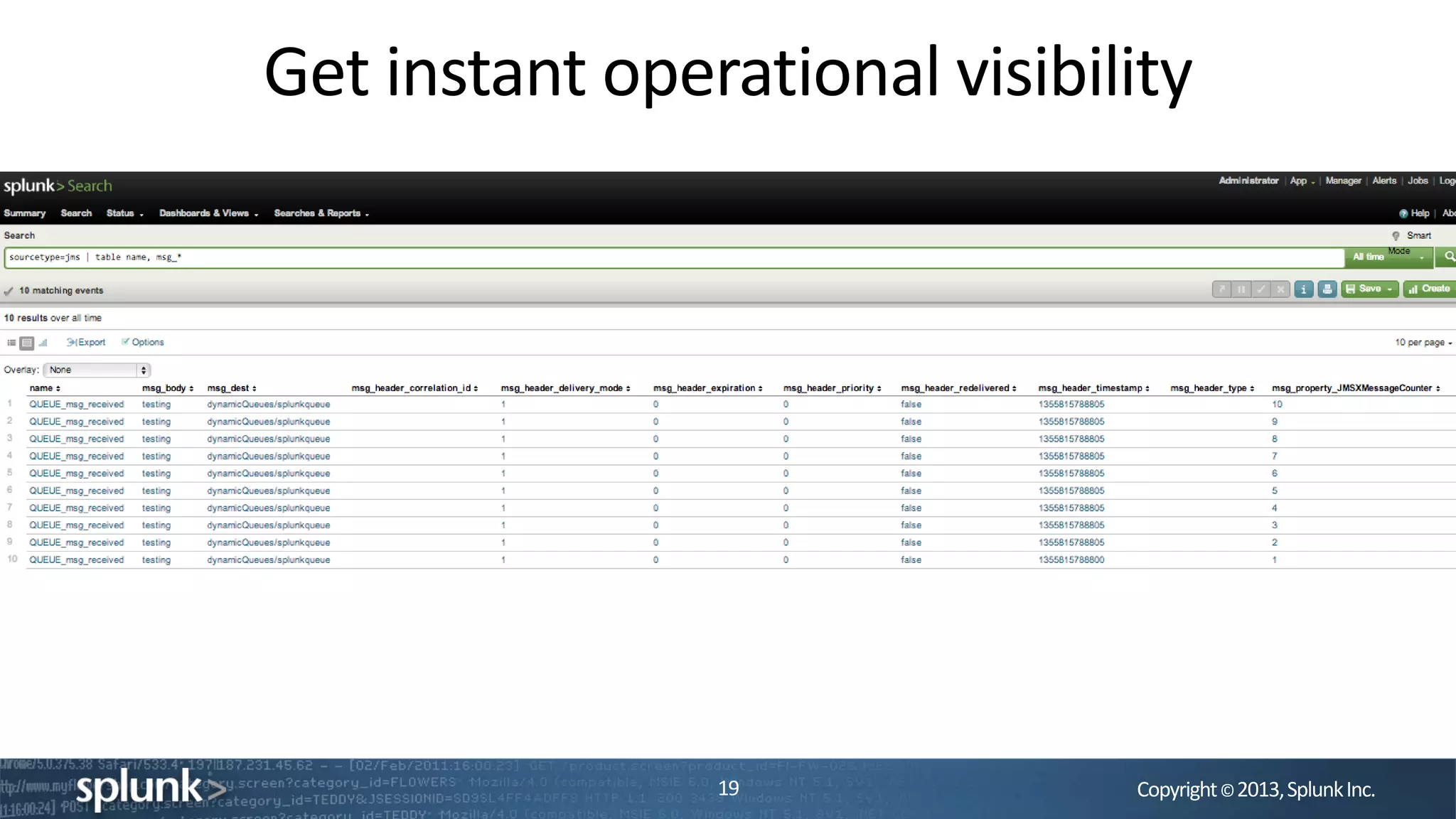Sort by msg_header_timestamp column

(x=1093, y=388)
